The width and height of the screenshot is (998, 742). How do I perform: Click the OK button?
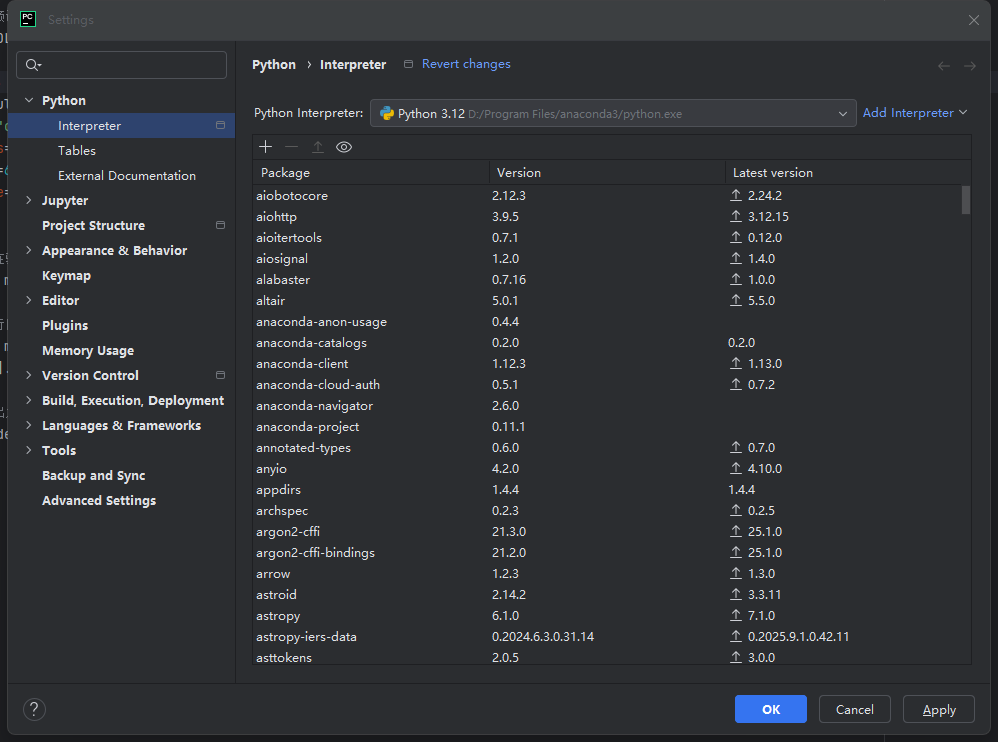pyautogui.click(x=771, y=709)
